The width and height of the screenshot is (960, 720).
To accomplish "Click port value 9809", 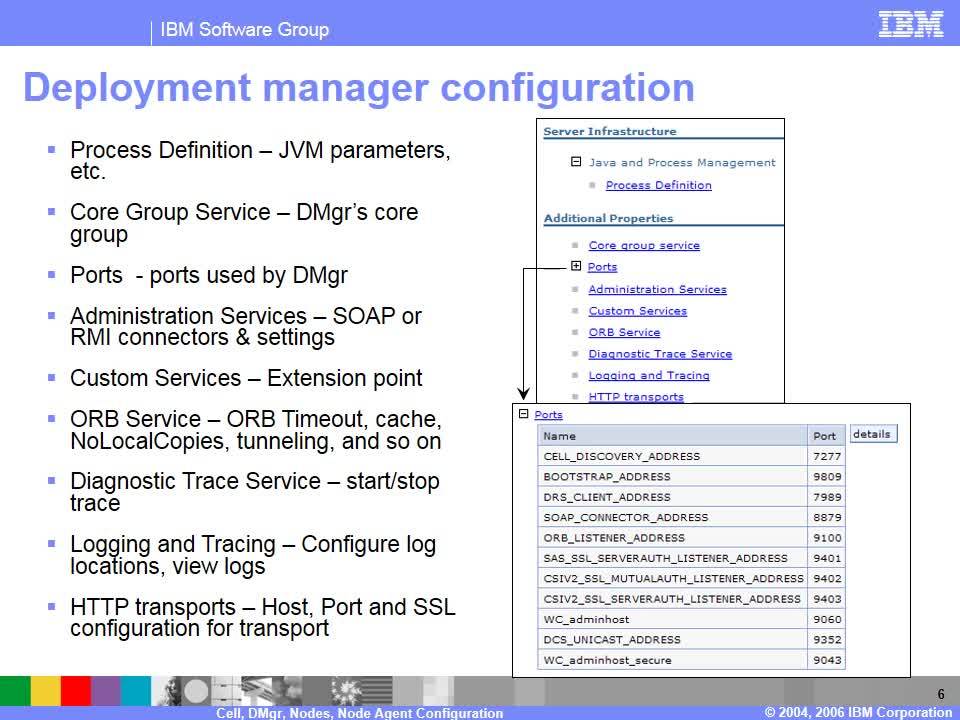I will [827, 476].
